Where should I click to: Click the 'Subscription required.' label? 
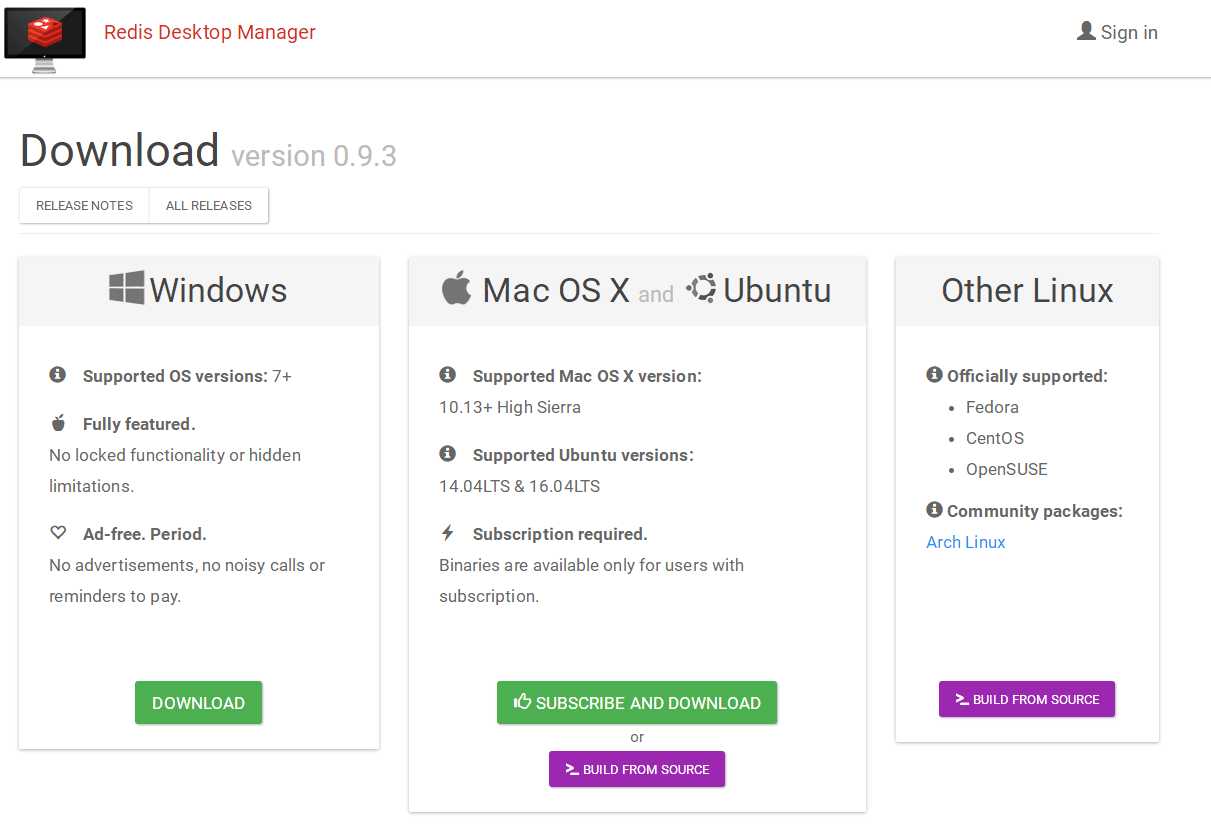coord(560,534)
